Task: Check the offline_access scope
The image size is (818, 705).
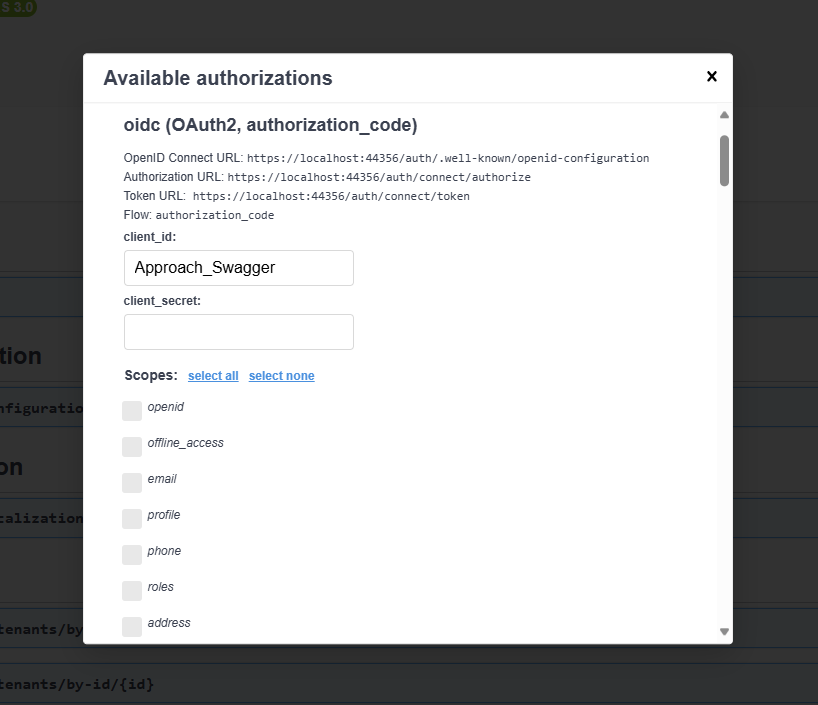Action: pyautogui.click(x=132, y=447)
